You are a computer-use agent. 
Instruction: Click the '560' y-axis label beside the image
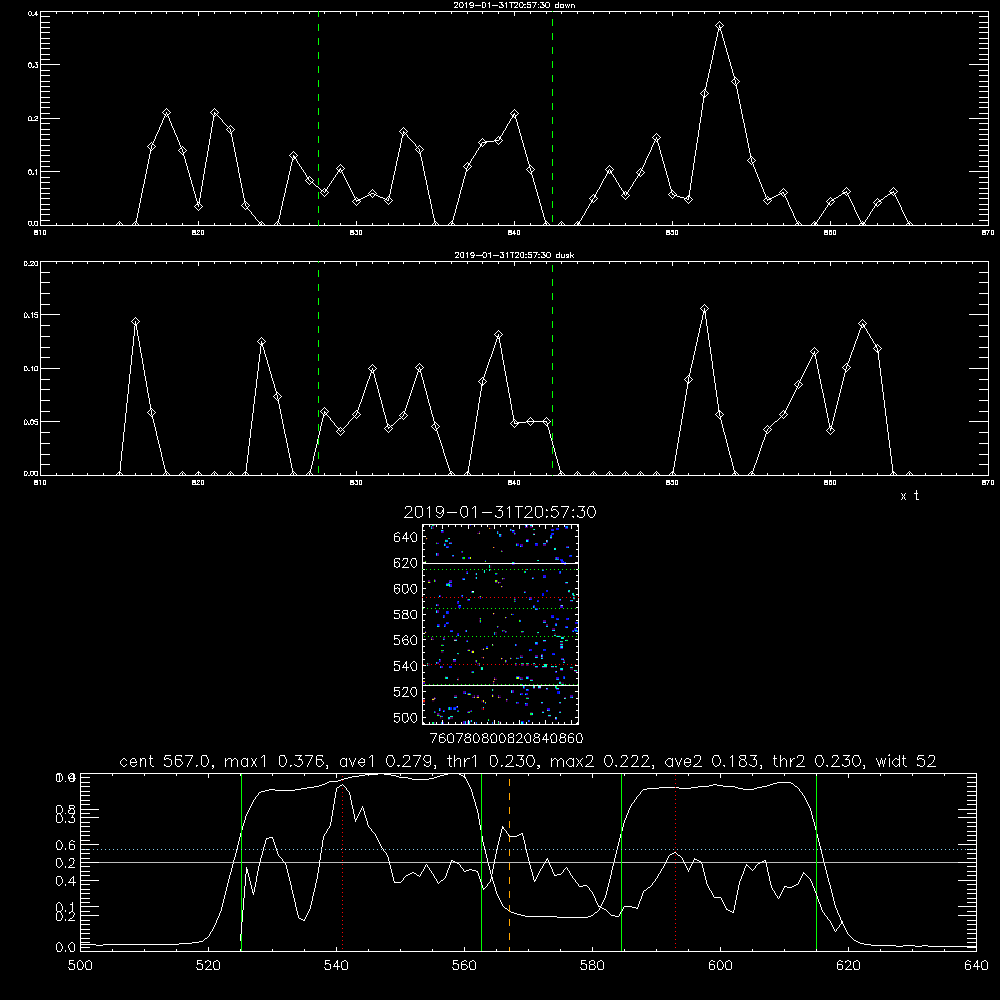pyautogui.click(x=406, y=640)
